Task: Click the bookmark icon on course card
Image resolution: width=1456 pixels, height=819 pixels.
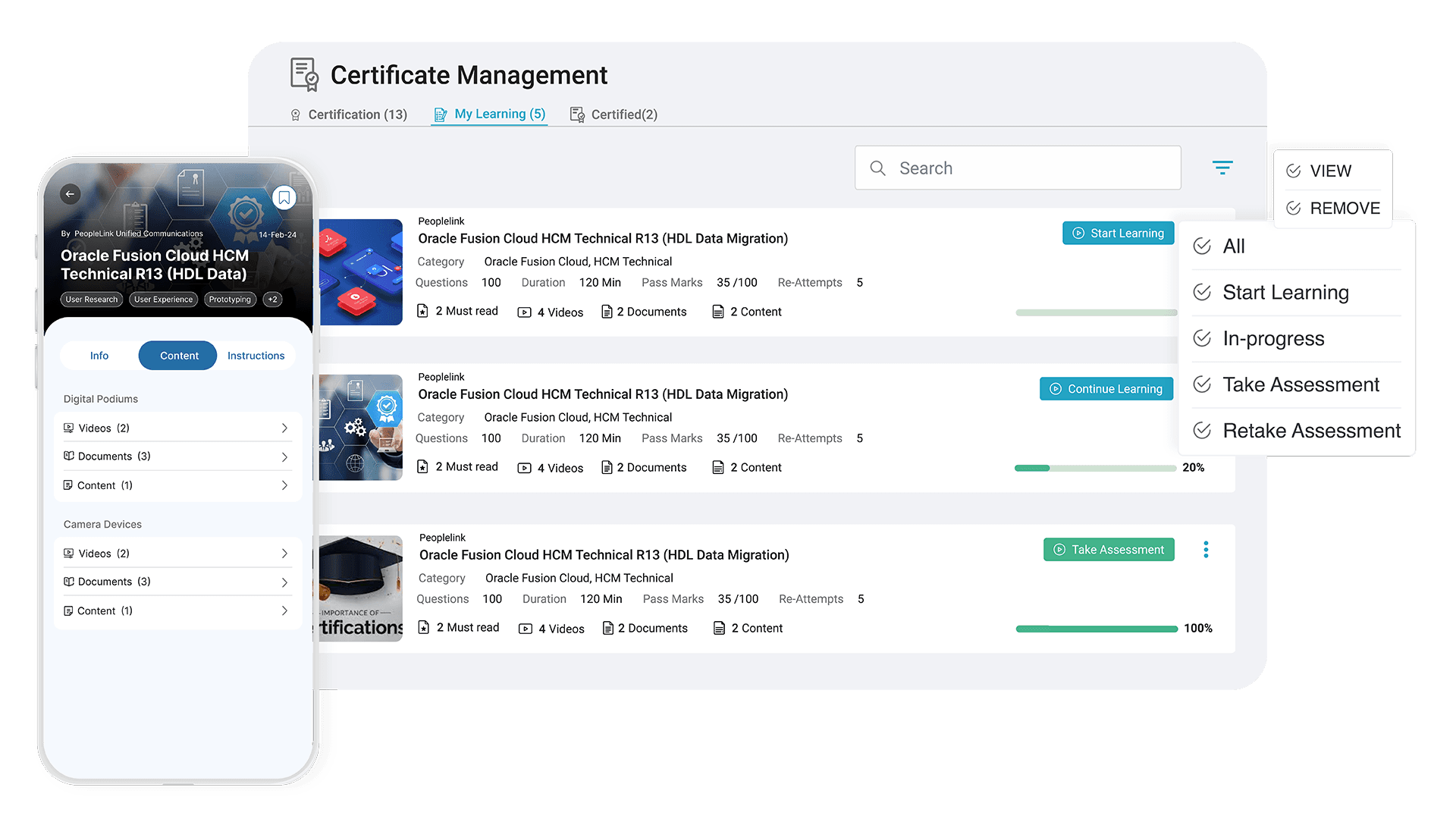Action: 284,196
